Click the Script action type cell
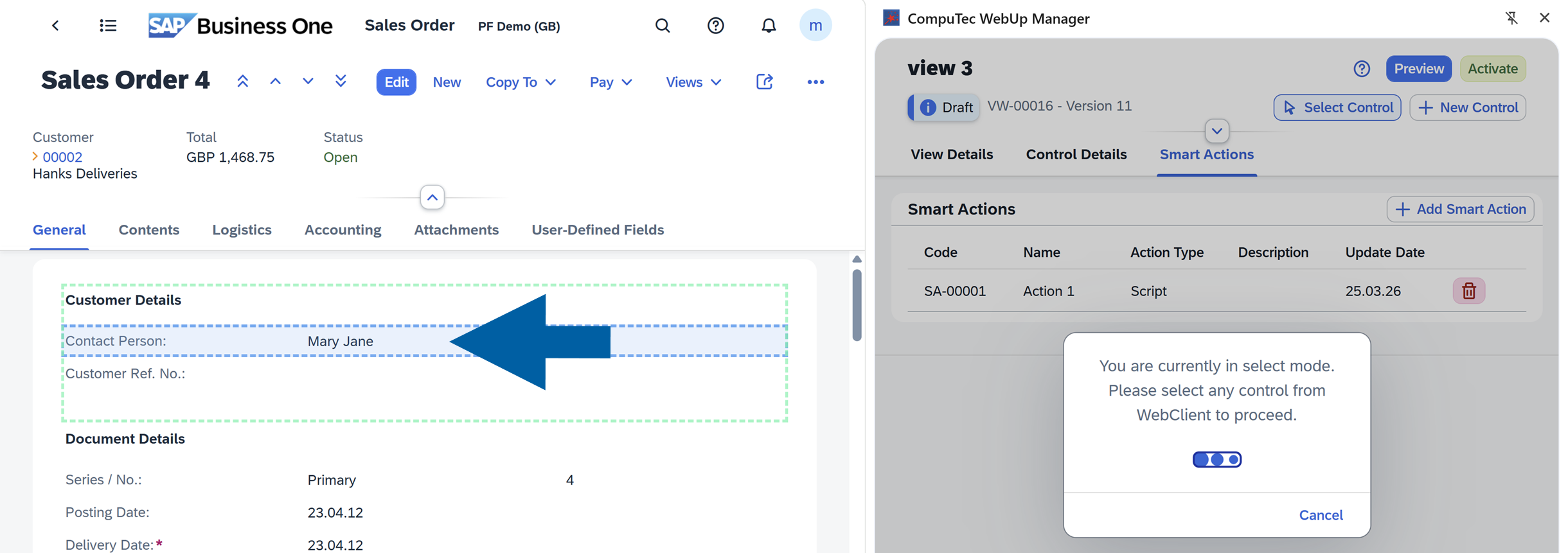1568x553 pixels. [1148, 291]
